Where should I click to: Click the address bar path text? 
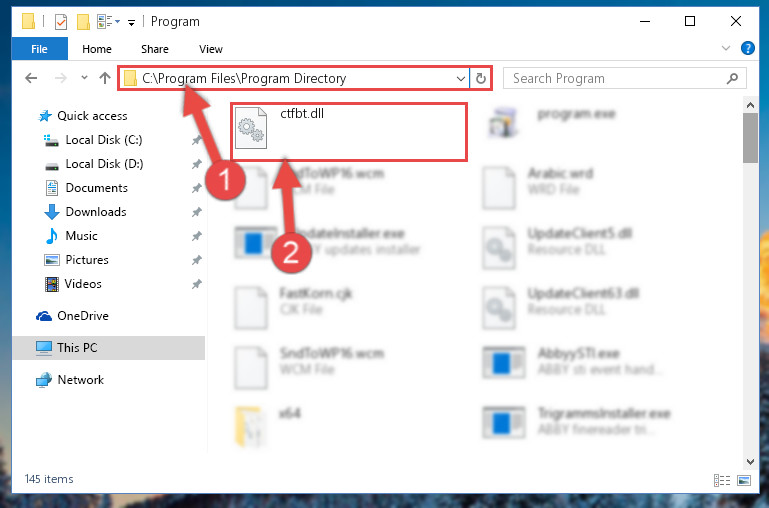(244, 78)
